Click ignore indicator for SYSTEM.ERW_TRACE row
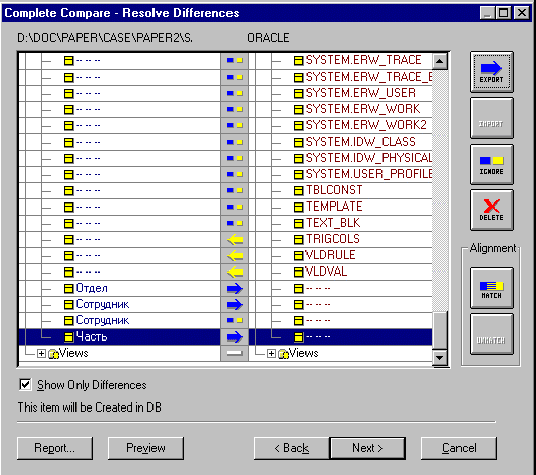536x475 pixels. pyautogui.click(x=234, y=60)
